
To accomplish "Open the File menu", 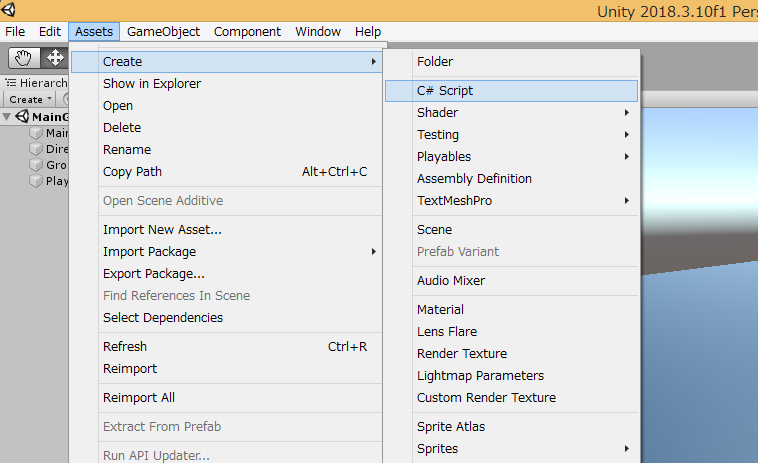I will coord(15,32).
